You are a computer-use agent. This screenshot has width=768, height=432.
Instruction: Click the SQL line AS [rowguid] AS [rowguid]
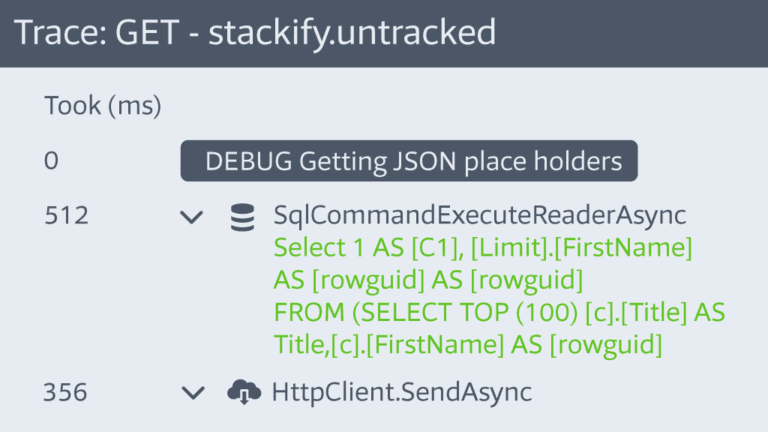pos(428,280)
